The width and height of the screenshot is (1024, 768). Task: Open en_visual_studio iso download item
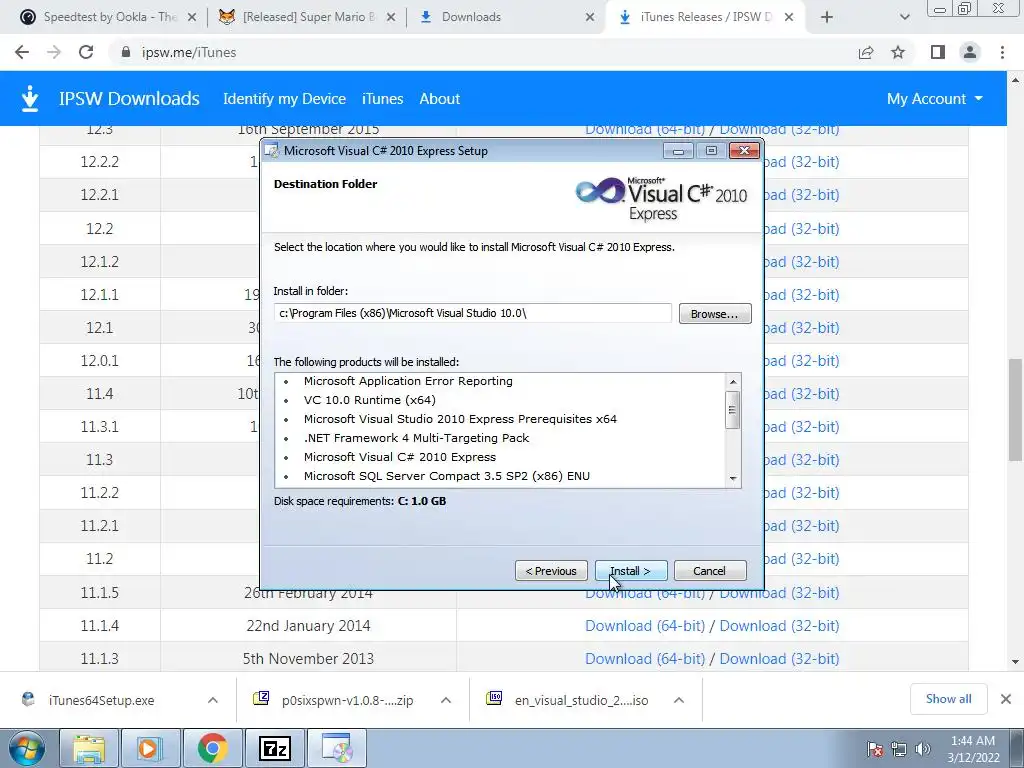[x=581, y=700]
